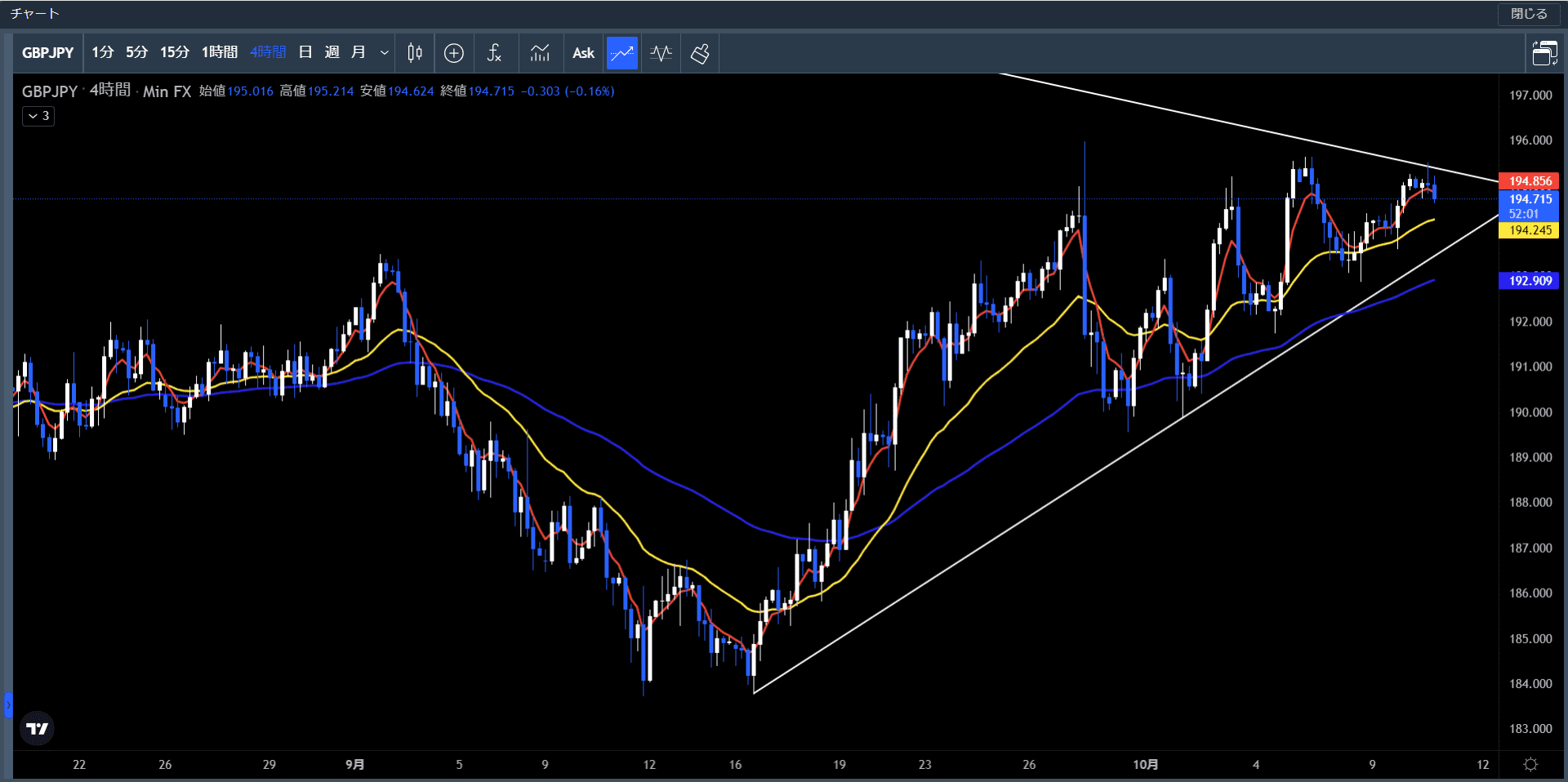The image size is (1568, 782).
Task: Select the 1時間 timeframe
Action: tap(220, 52)
